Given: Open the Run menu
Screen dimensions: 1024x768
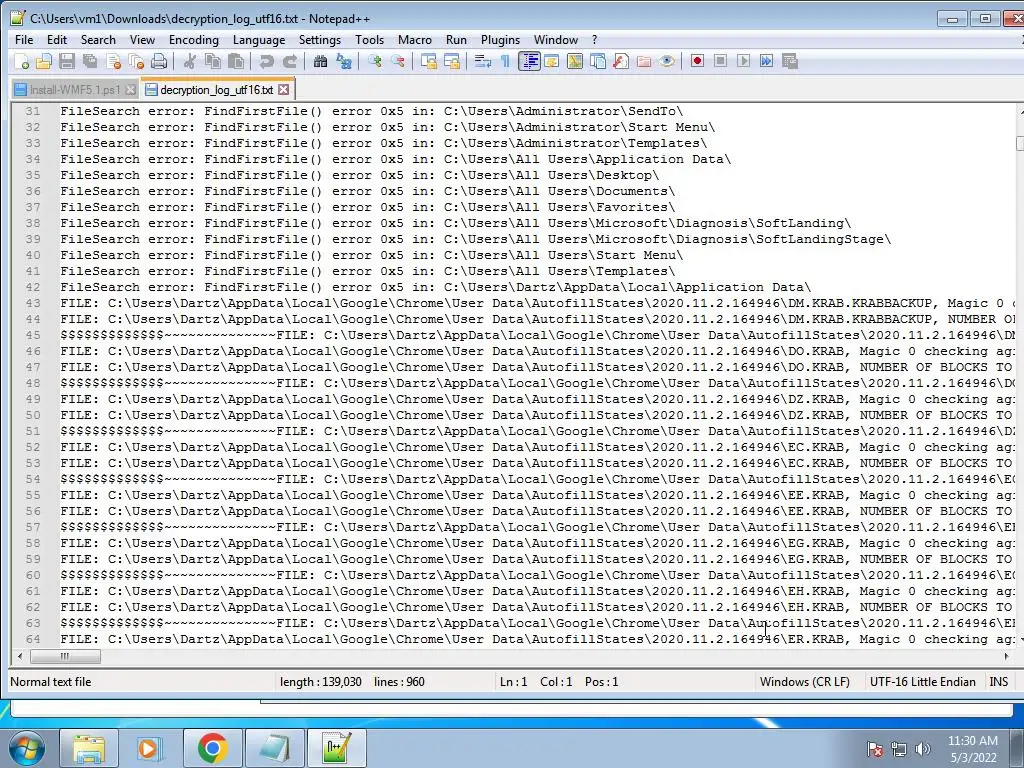Looking at the screenshot, I should tap(456, 40).
